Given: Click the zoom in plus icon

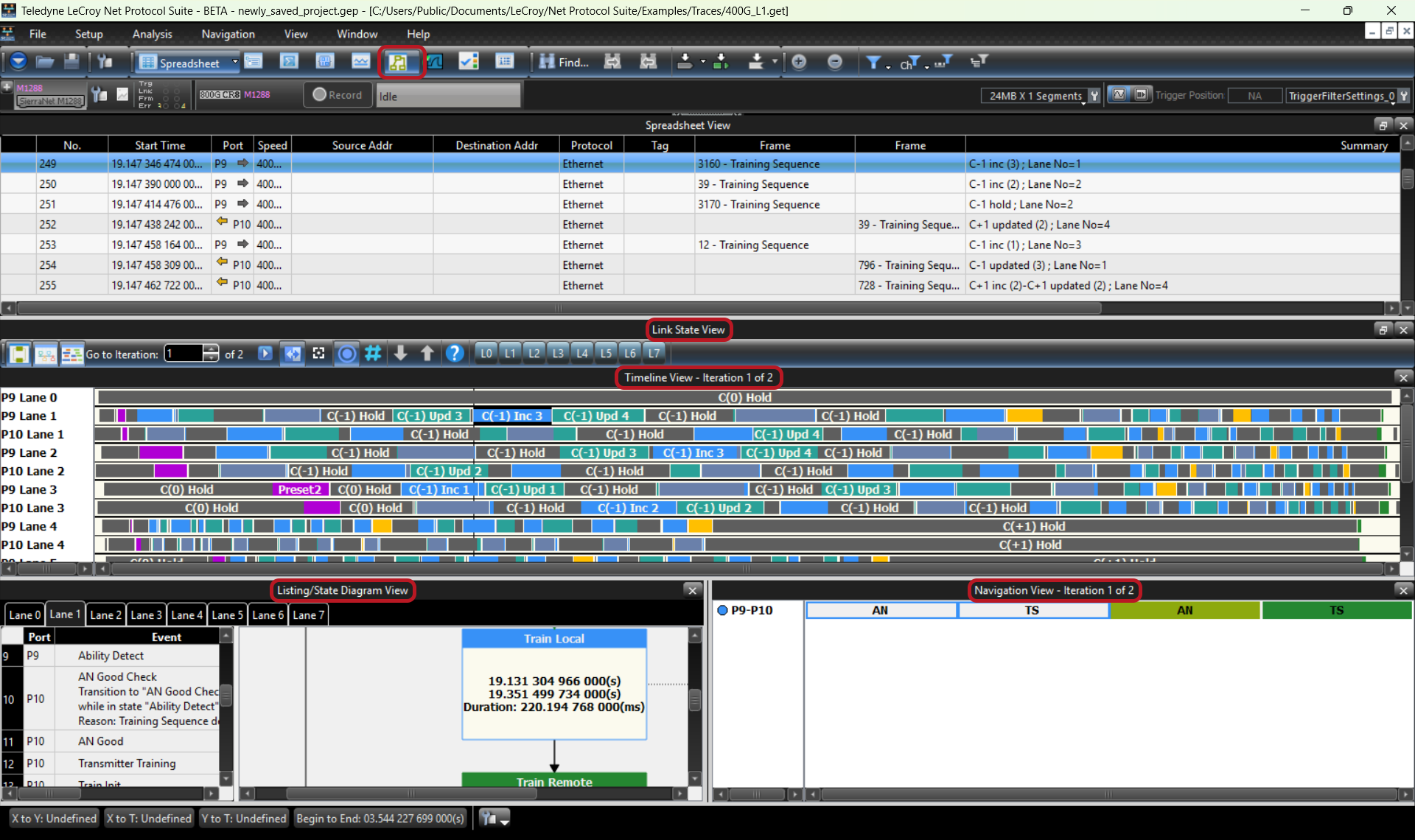Looking at the screenshot, I should click(799, 63).
